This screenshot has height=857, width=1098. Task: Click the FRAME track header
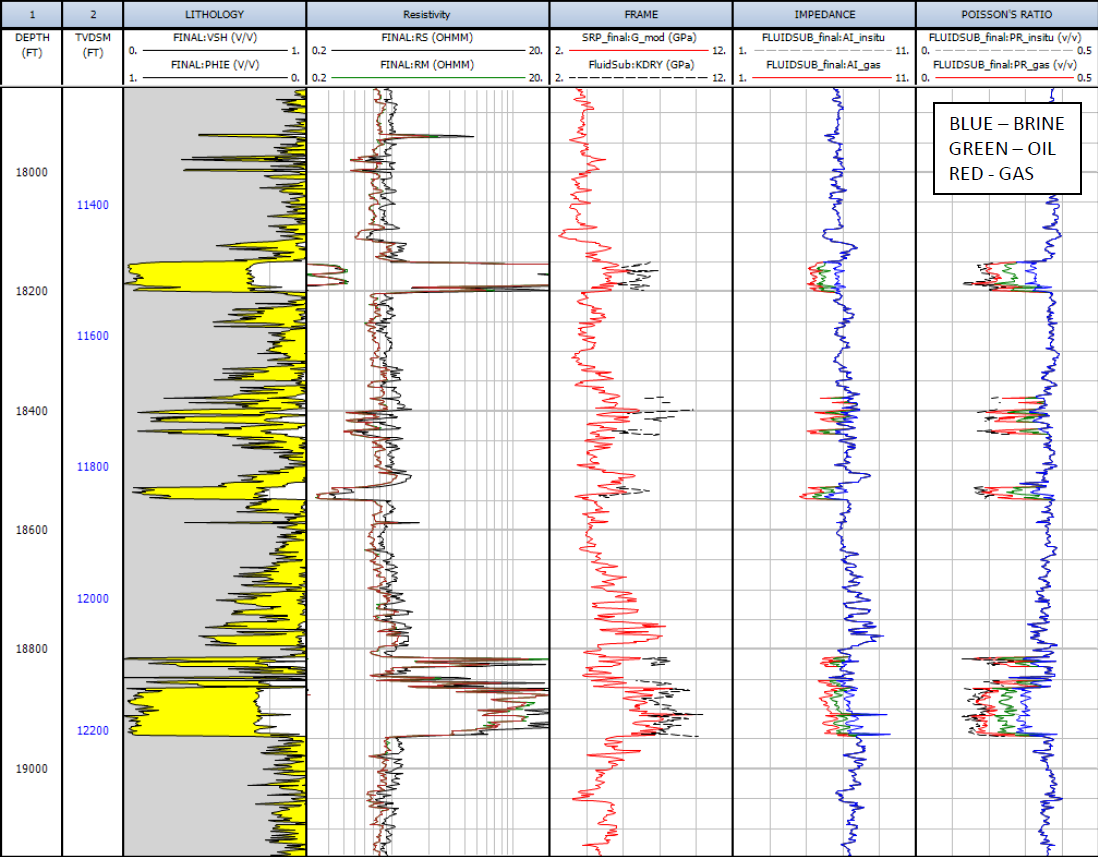(640, 14)
